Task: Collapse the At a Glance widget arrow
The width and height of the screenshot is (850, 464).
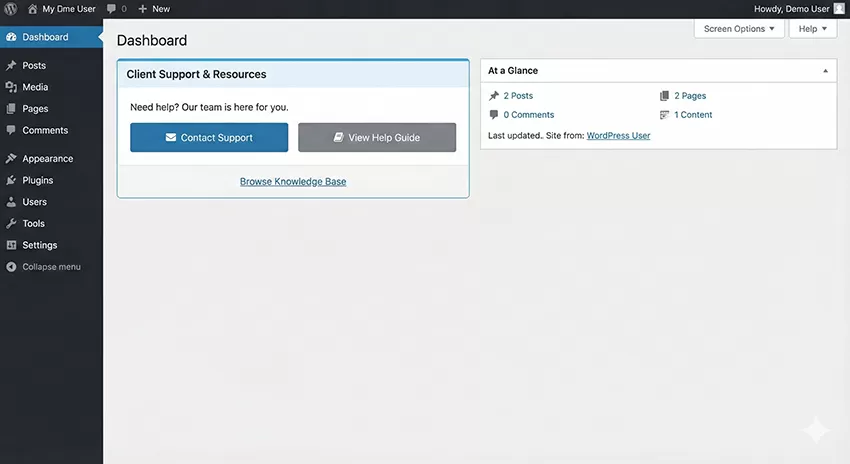Action: click(x=825, y=71)
